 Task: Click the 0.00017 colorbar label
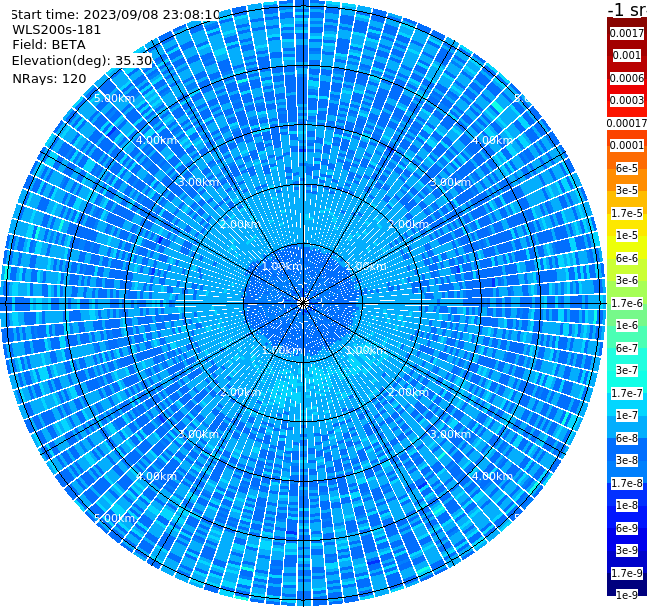pyautogui.click(x=627, y=123)
